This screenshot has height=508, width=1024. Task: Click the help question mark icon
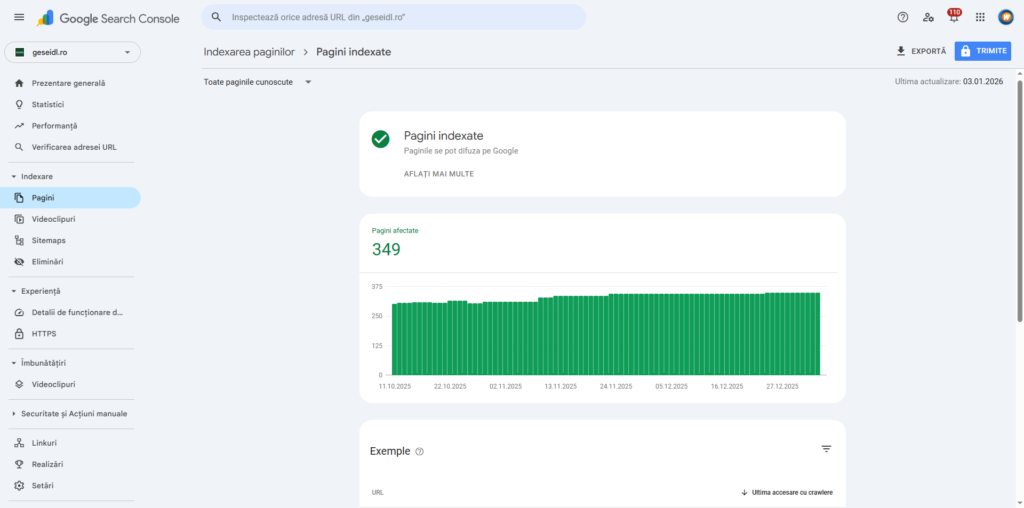903,17
